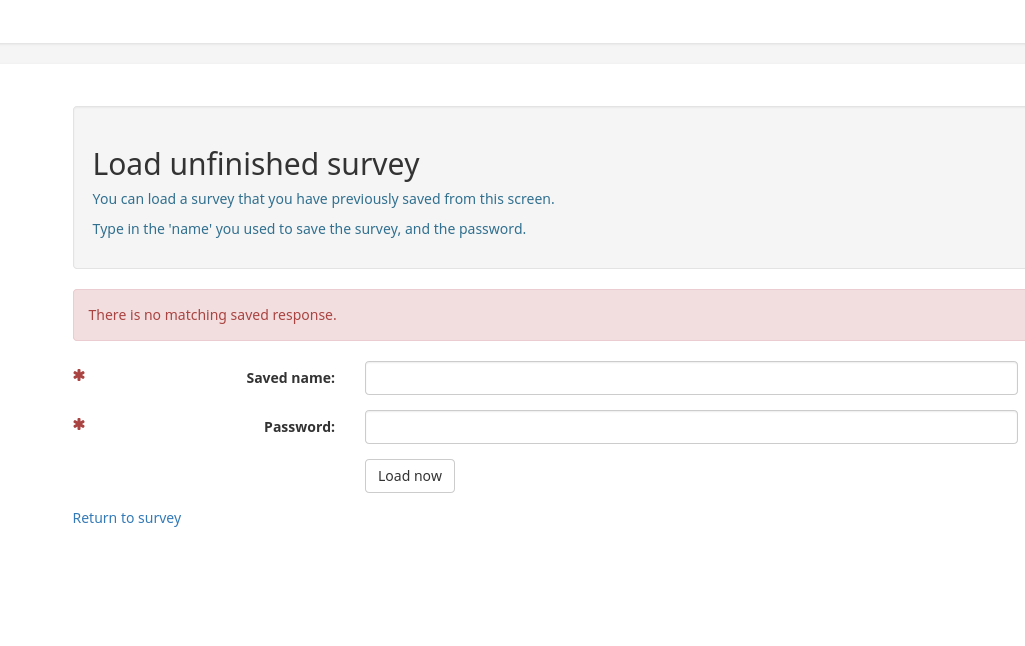Click the "Password:" field label
This screenshot has width=1025, height=646.
(x=299, y=427)
